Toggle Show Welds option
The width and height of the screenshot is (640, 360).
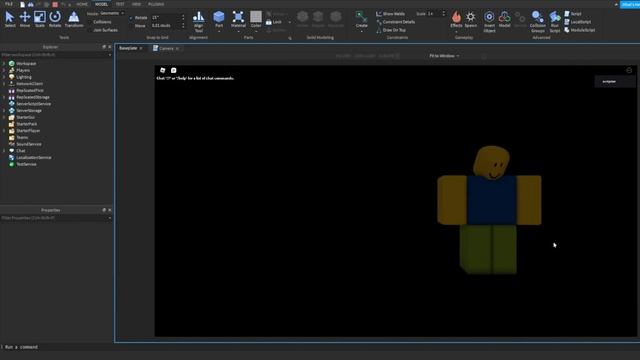(x=391, y=14)
